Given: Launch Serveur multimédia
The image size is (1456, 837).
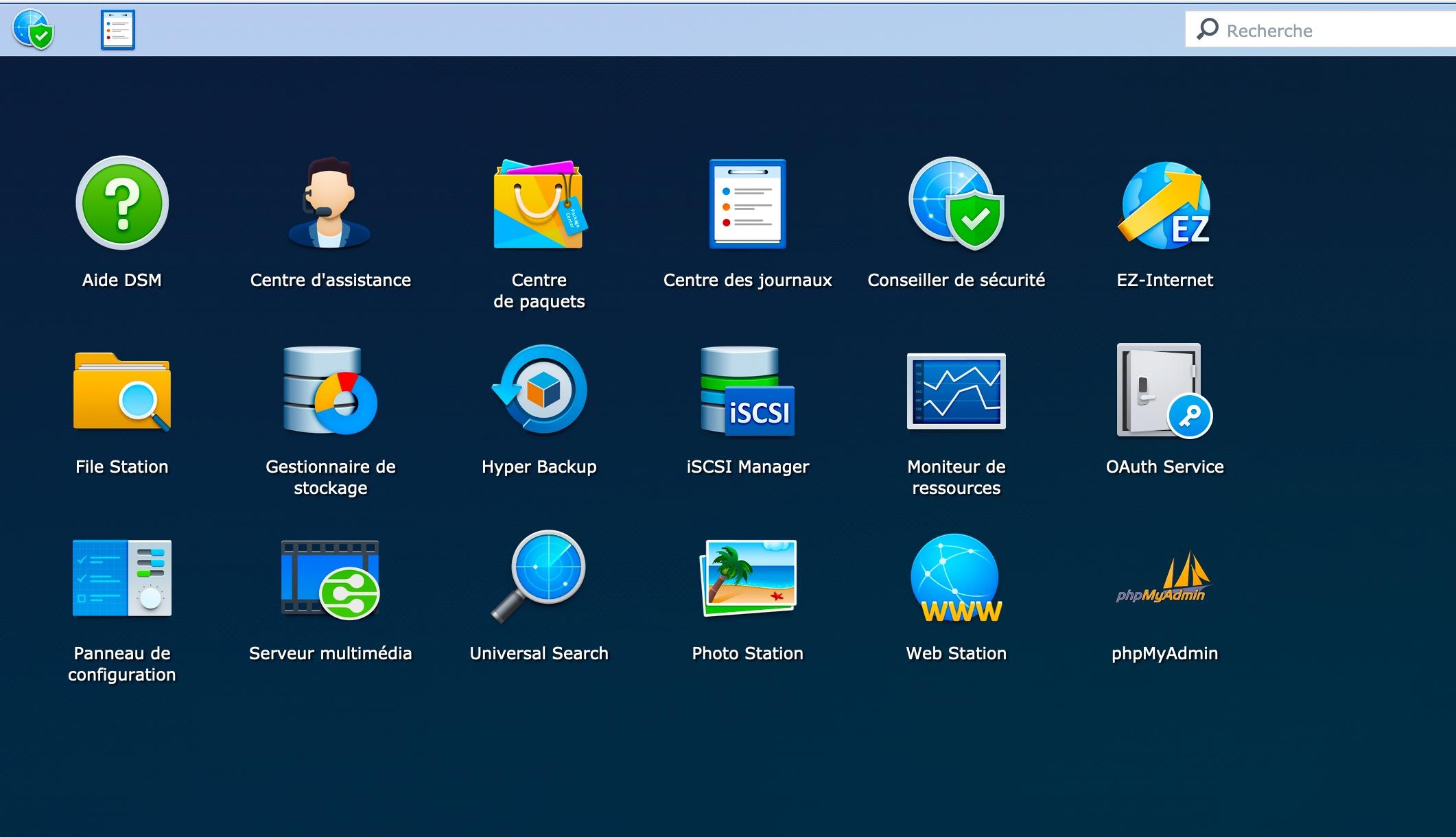Looking at the screenshot, I should coord(330,577).
